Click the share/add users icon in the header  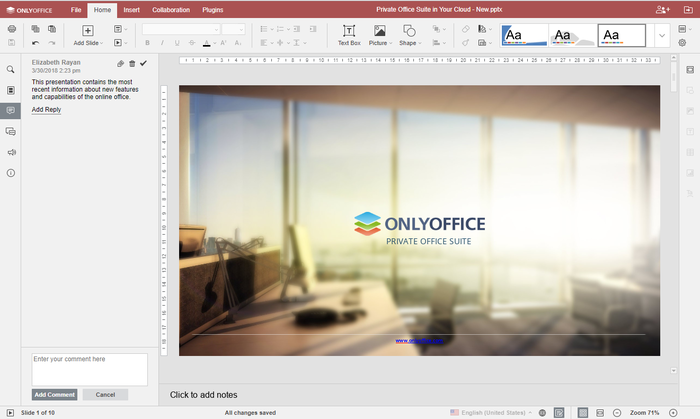(x=662, y=9)
